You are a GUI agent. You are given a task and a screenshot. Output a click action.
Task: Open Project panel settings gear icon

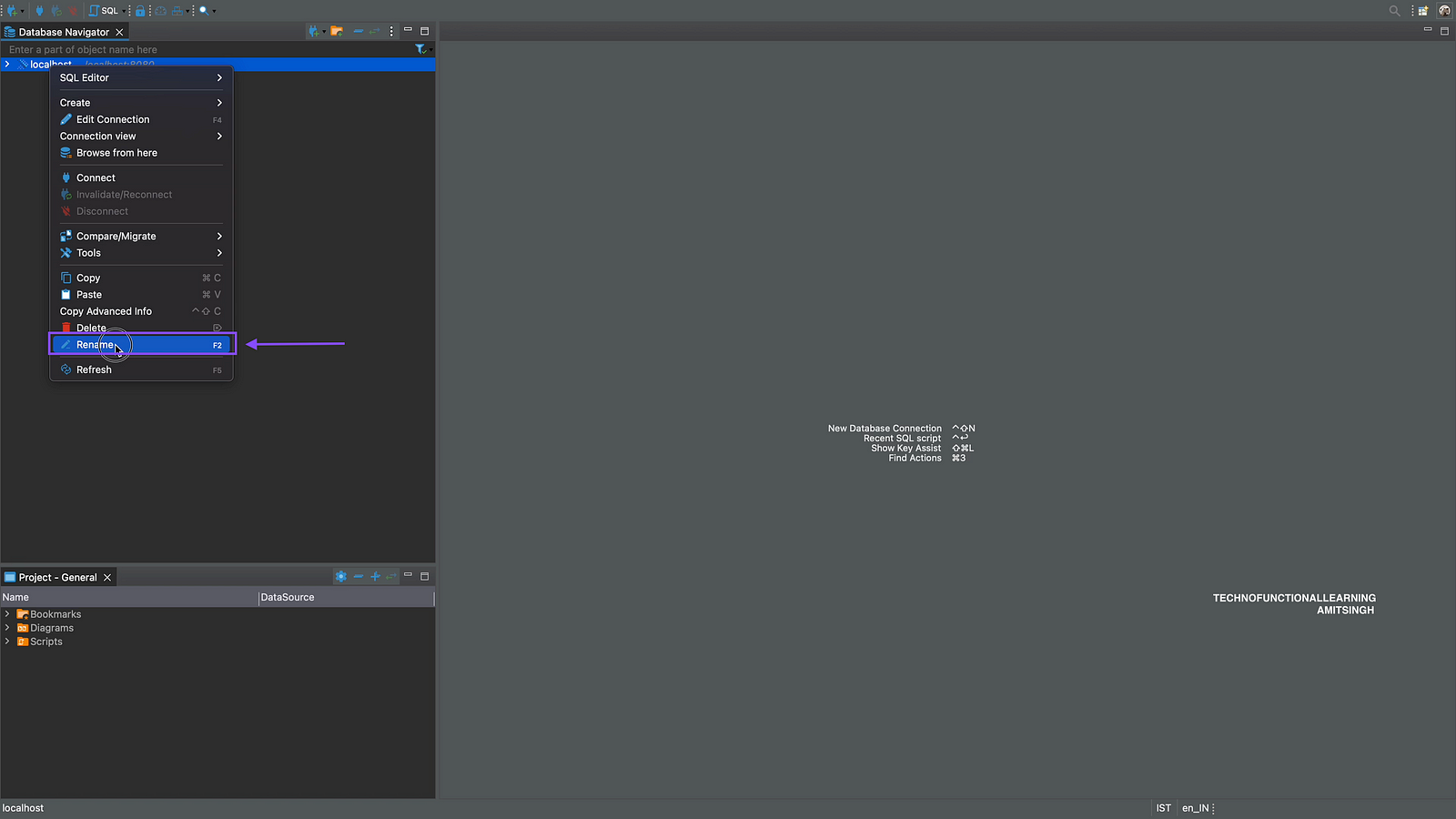pos(340,576)
